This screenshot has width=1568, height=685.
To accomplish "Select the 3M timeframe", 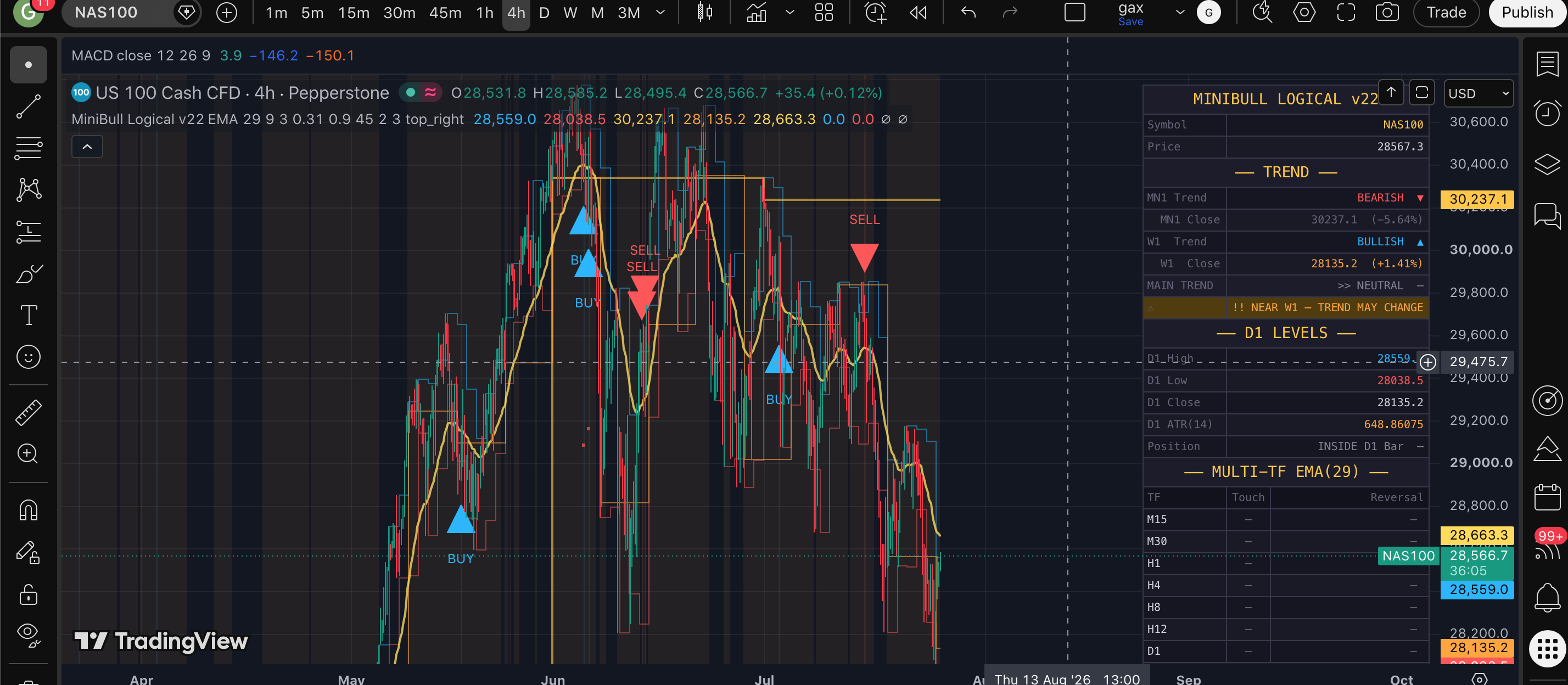I will [x=629, y=13].
